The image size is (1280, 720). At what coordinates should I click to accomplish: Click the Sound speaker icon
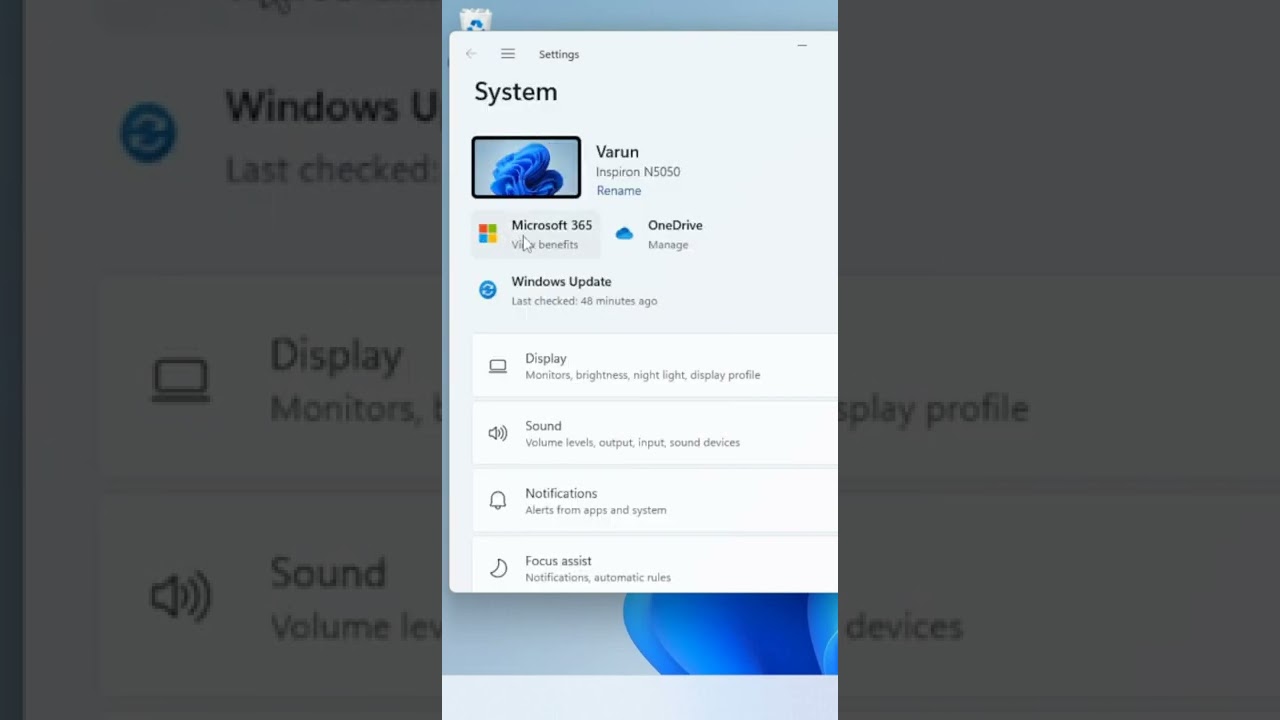pos(498,433)
